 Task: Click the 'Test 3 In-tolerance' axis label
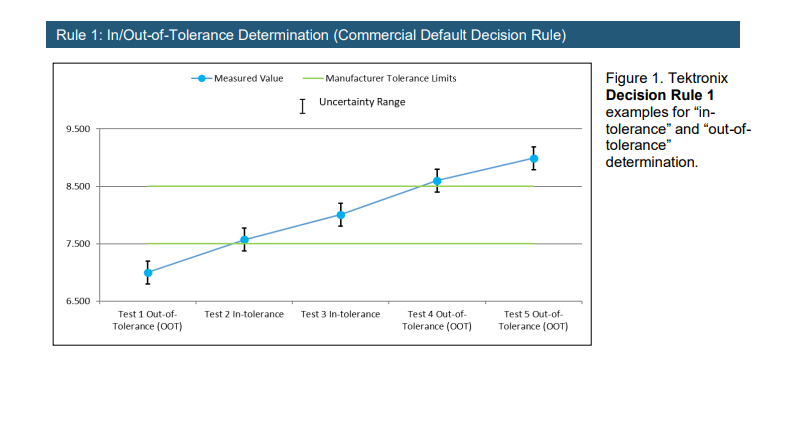[x=340, y=314]
